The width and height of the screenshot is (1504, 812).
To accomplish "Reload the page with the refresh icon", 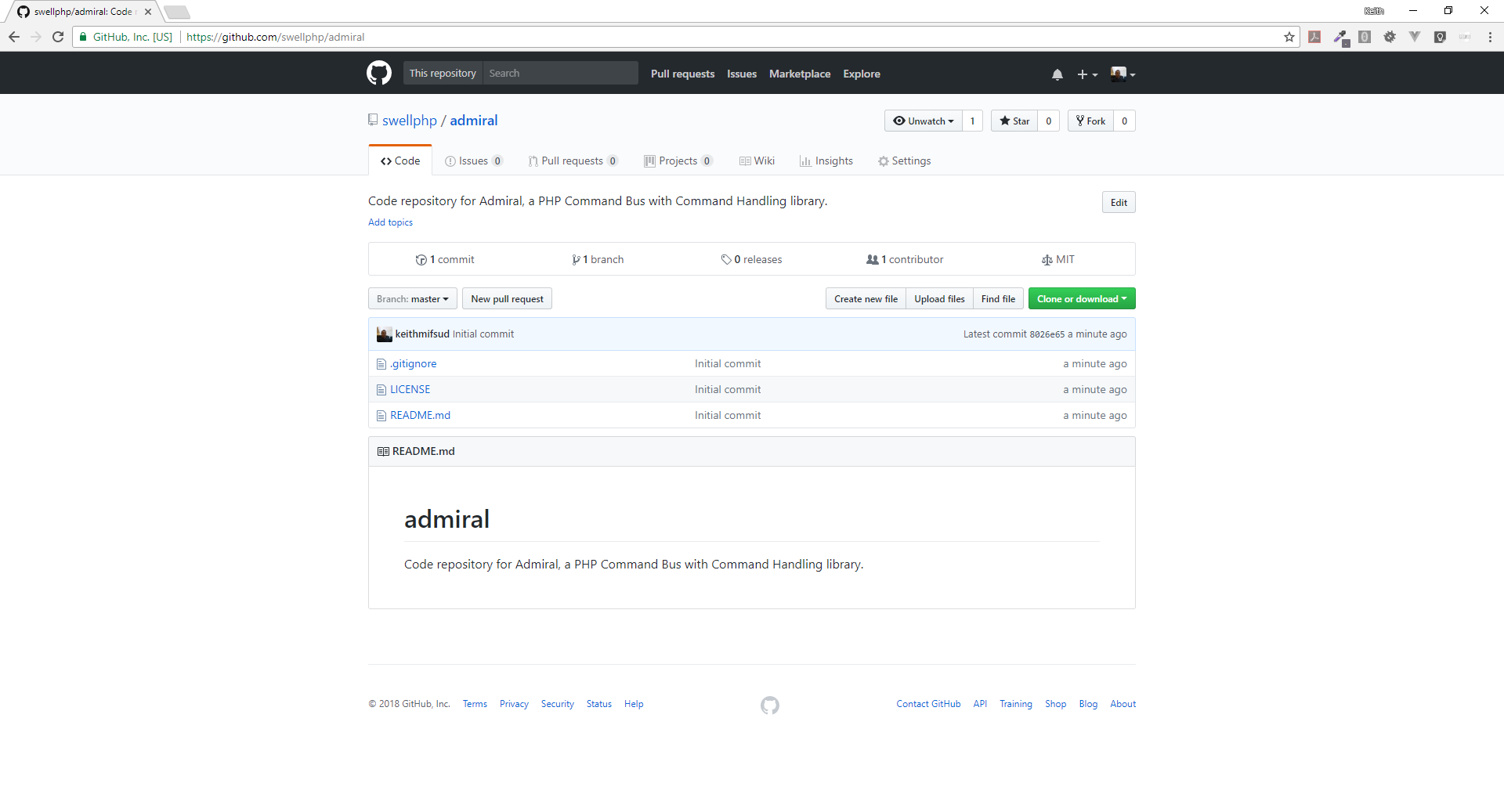I will tap(58, 37).
